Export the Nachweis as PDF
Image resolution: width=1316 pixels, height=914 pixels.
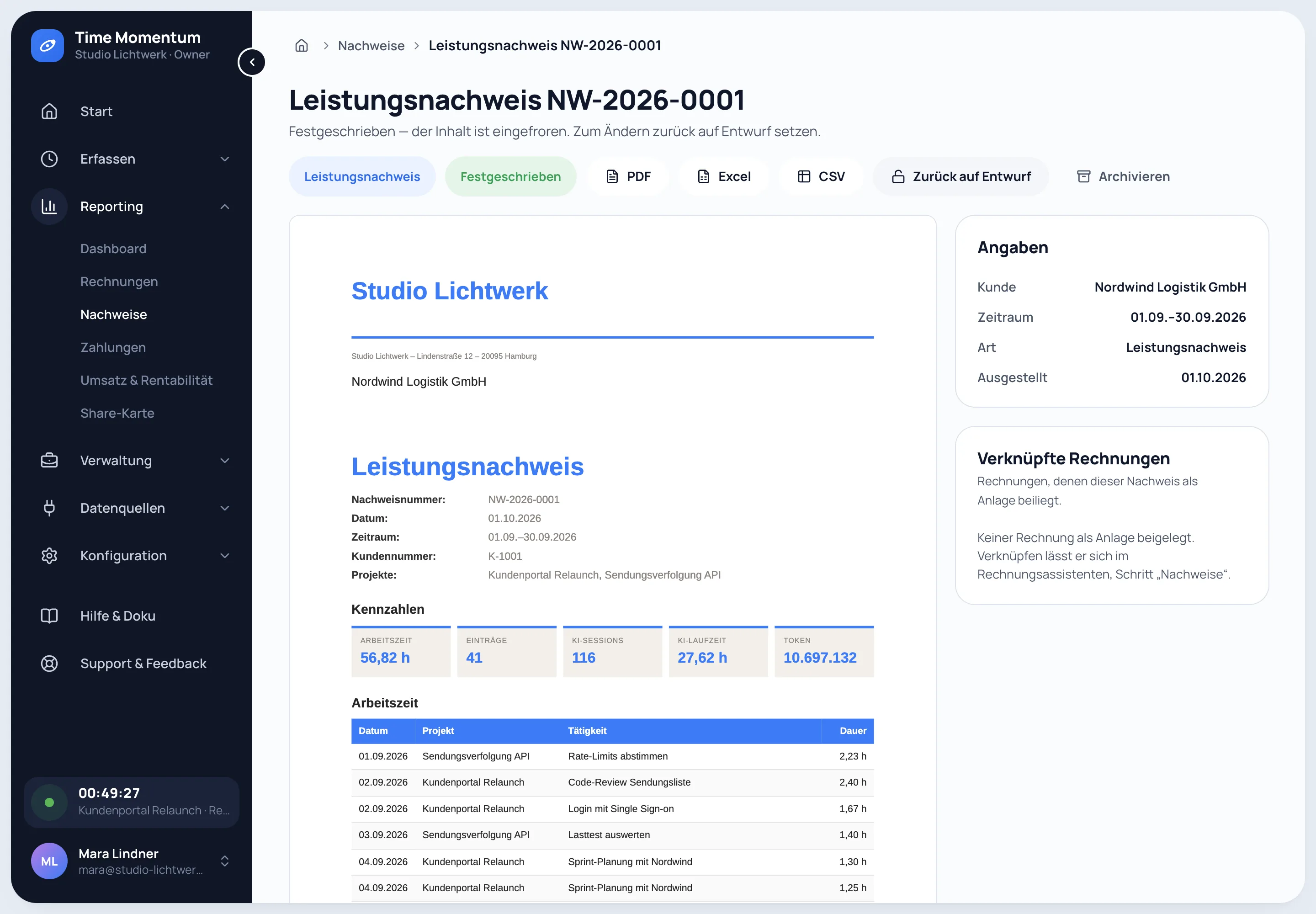(x=628, y=176)
